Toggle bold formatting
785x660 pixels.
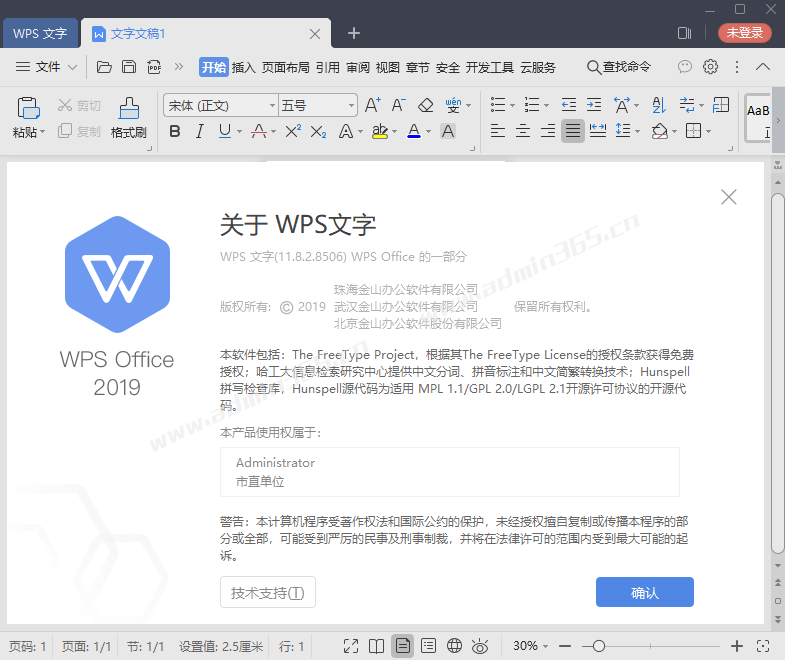(175, 131)
